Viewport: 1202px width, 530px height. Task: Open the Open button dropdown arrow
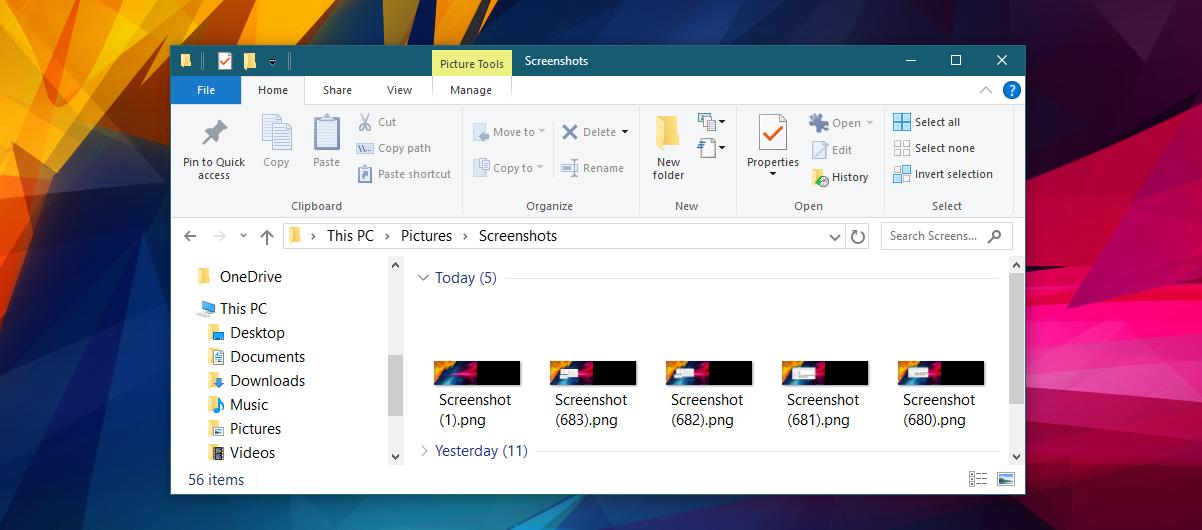pos(870,123)
